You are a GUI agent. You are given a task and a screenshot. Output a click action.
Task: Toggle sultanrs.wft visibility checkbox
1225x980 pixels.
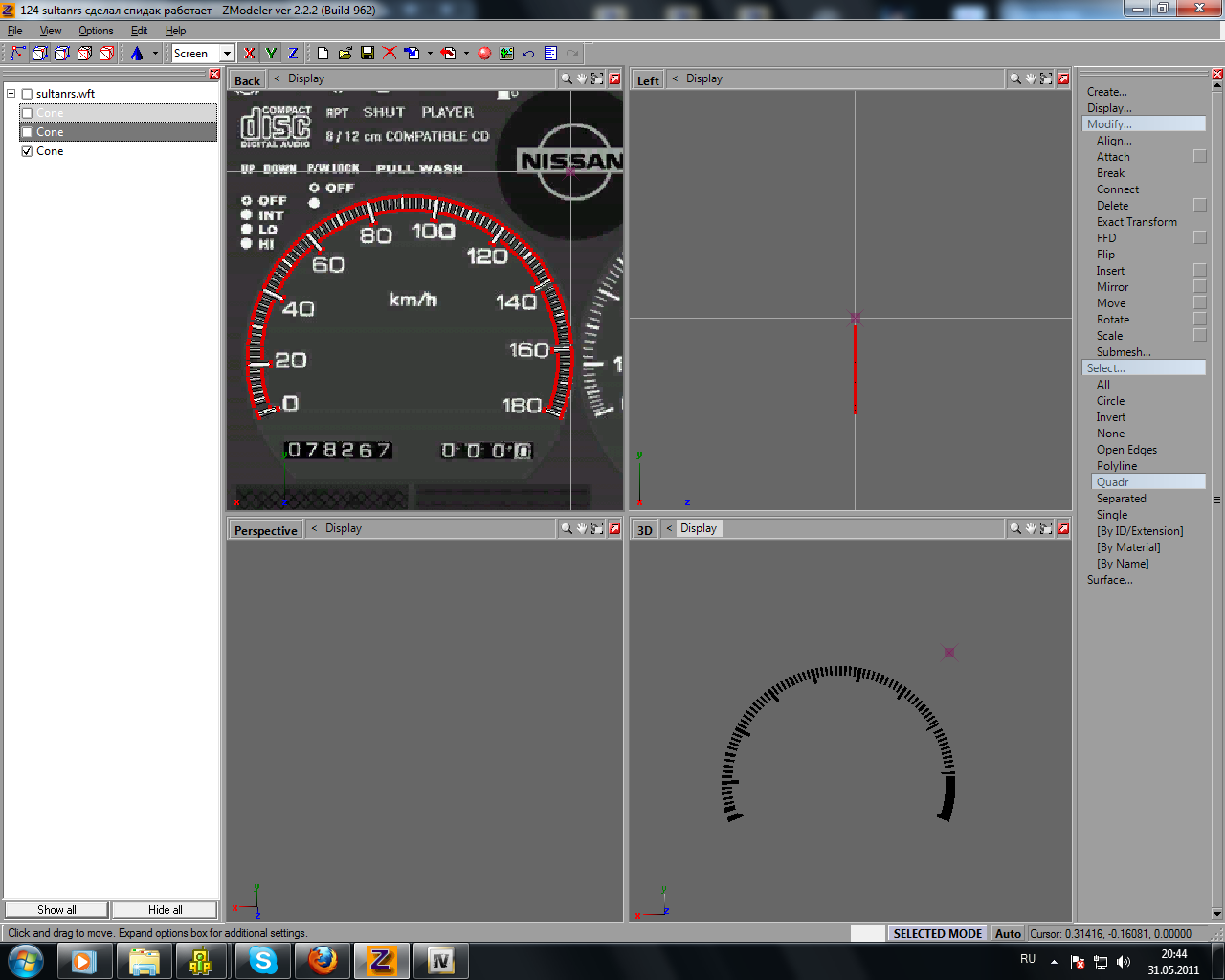point(27,94)
